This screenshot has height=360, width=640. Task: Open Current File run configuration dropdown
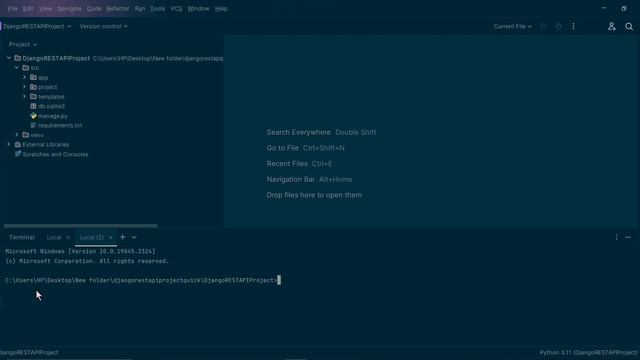point(512,27)
